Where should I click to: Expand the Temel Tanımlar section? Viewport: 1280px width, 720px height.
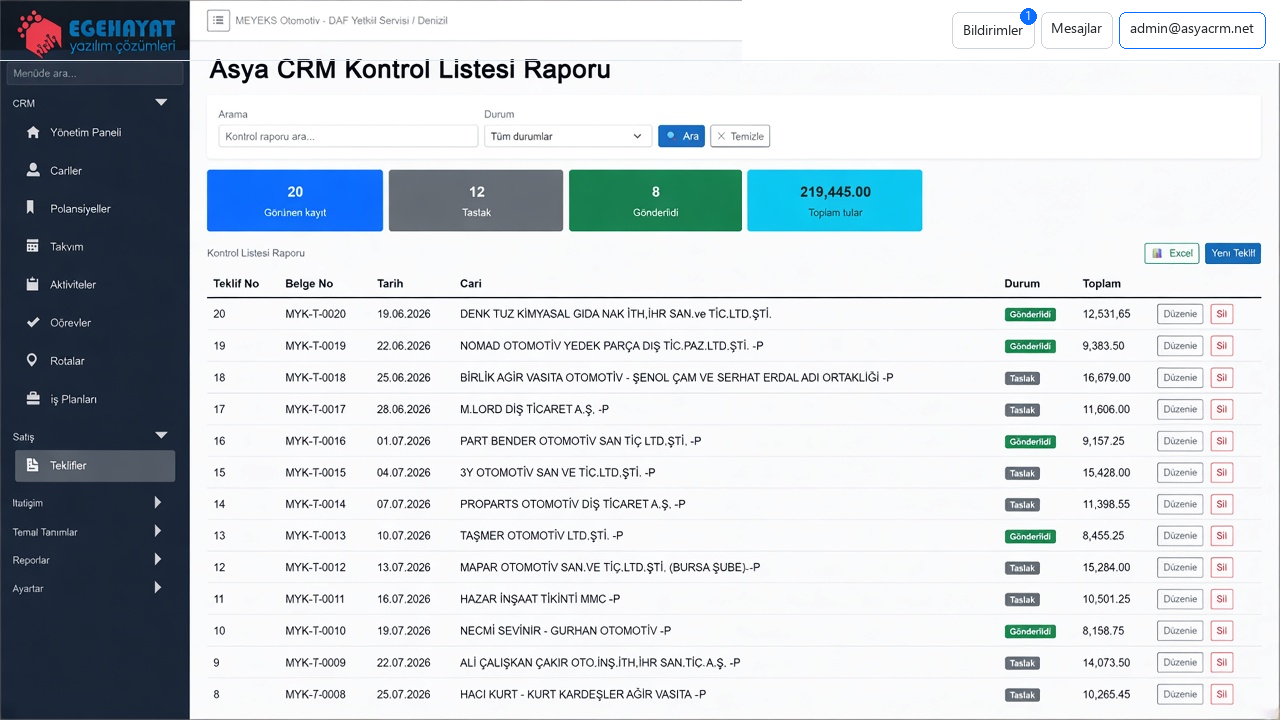(158, 531)
